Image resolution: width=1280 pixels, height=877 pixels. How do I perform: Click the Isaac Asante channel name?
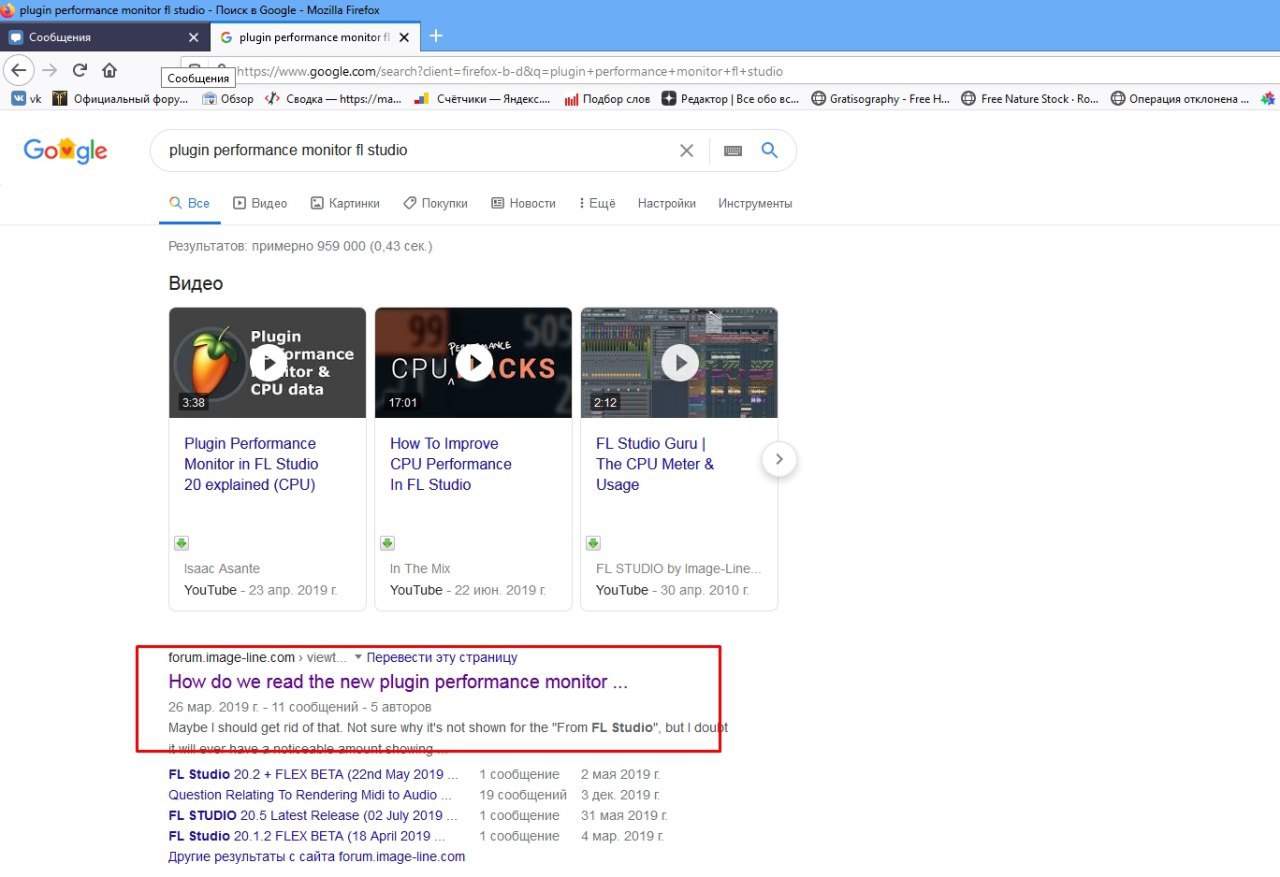(222, 569)
